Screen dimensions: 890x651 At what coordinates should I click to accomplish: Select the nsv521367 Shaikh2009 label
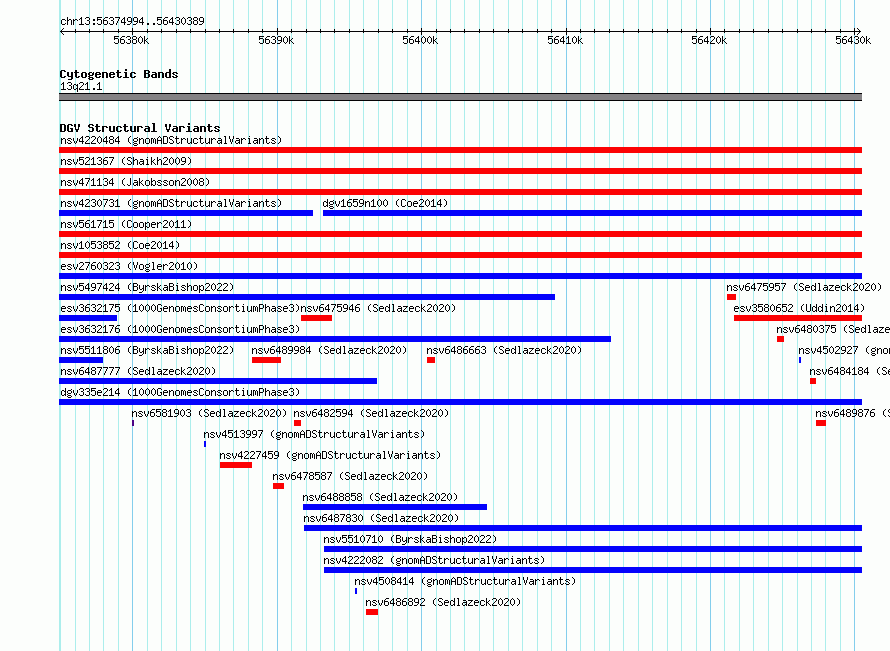click(126, 161)
